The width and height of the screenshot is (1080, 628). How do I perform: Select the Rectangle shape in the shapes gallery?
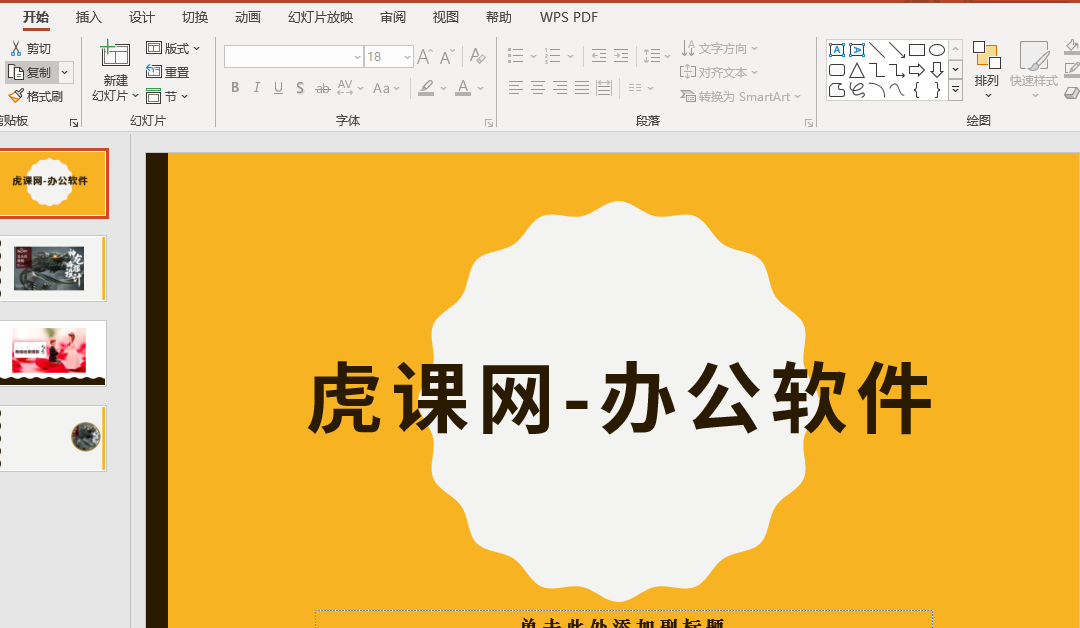click(917, 48)
